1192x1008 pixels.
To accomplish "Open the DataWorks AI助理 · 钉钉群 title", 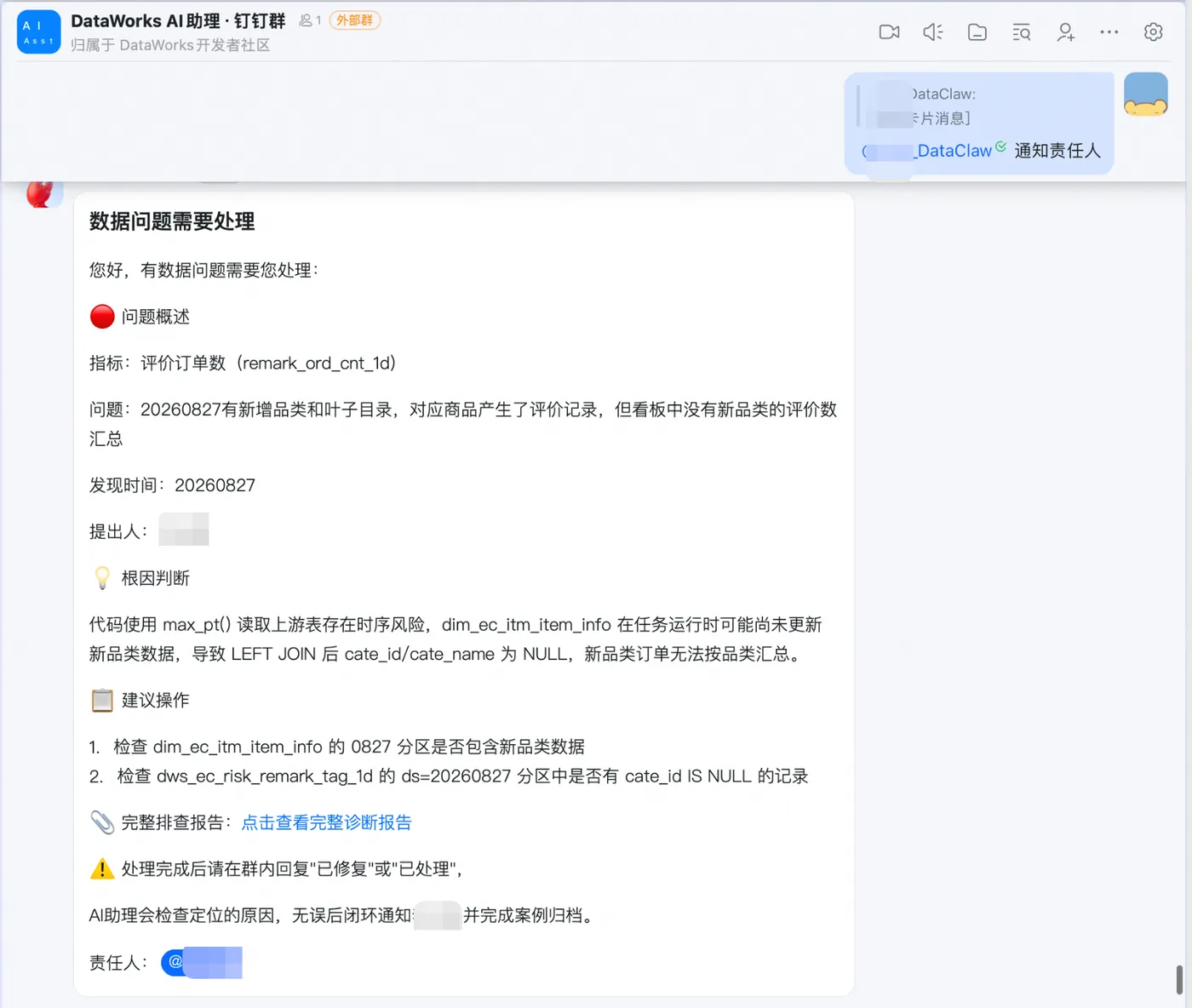I will coord(178,20).
